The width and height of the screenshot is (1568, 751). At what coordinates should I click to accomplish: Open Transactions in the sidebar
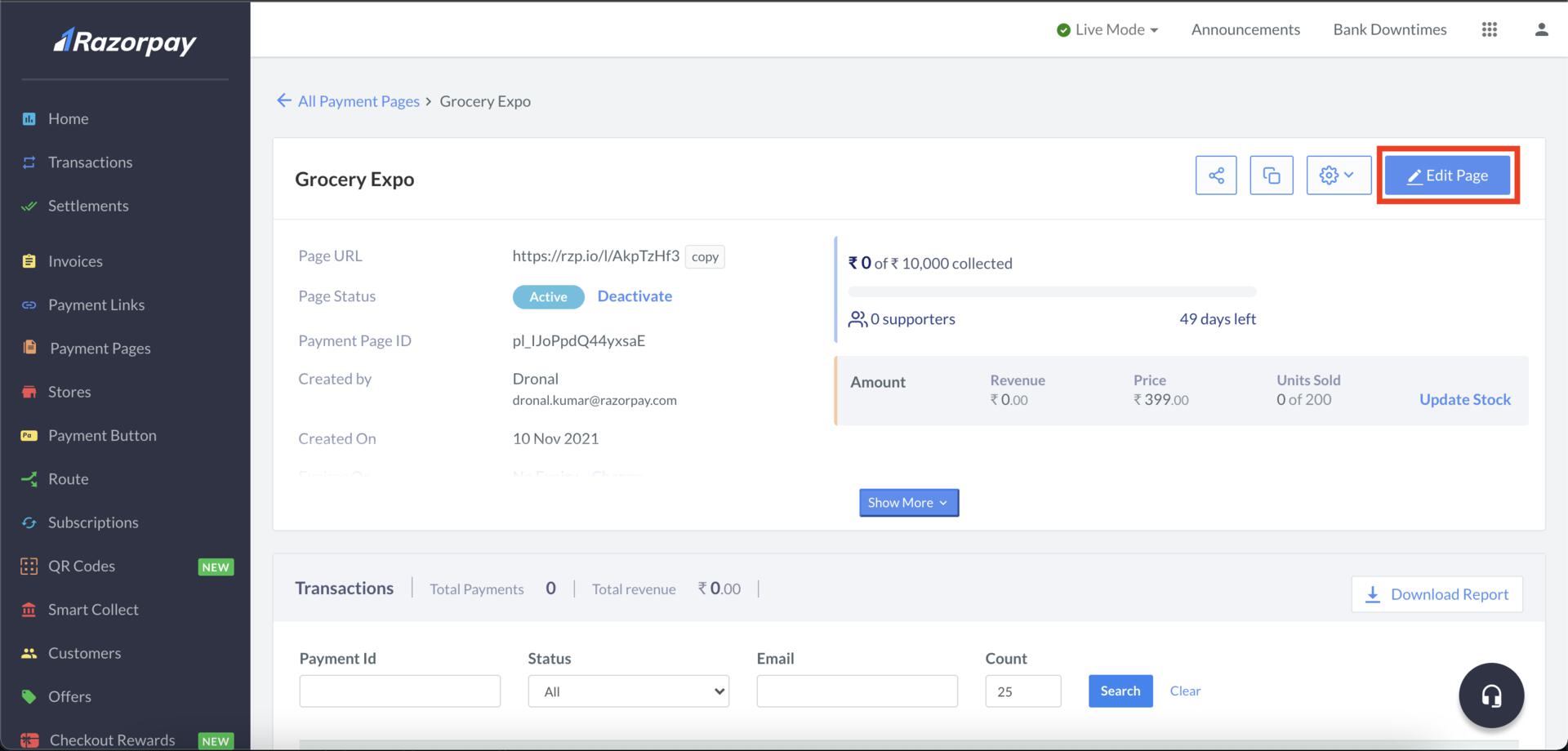(90, 162)
